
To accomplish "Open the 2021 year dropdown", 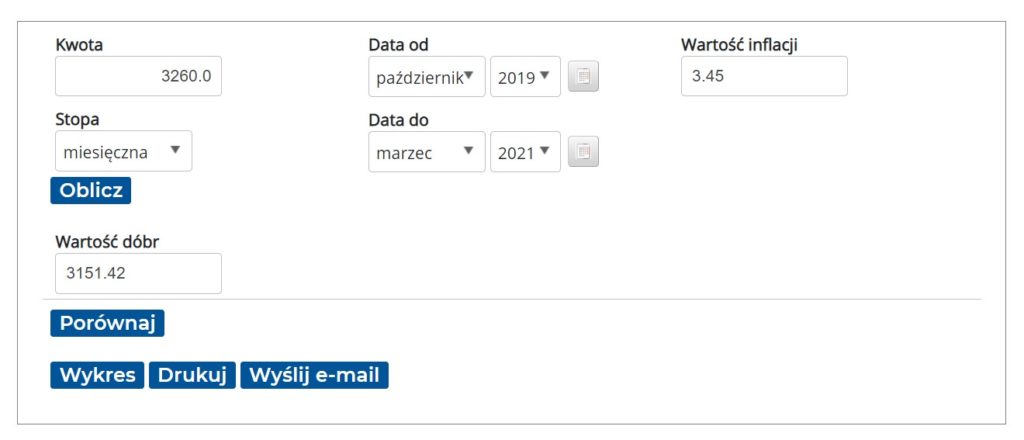I will coord(525,151).
